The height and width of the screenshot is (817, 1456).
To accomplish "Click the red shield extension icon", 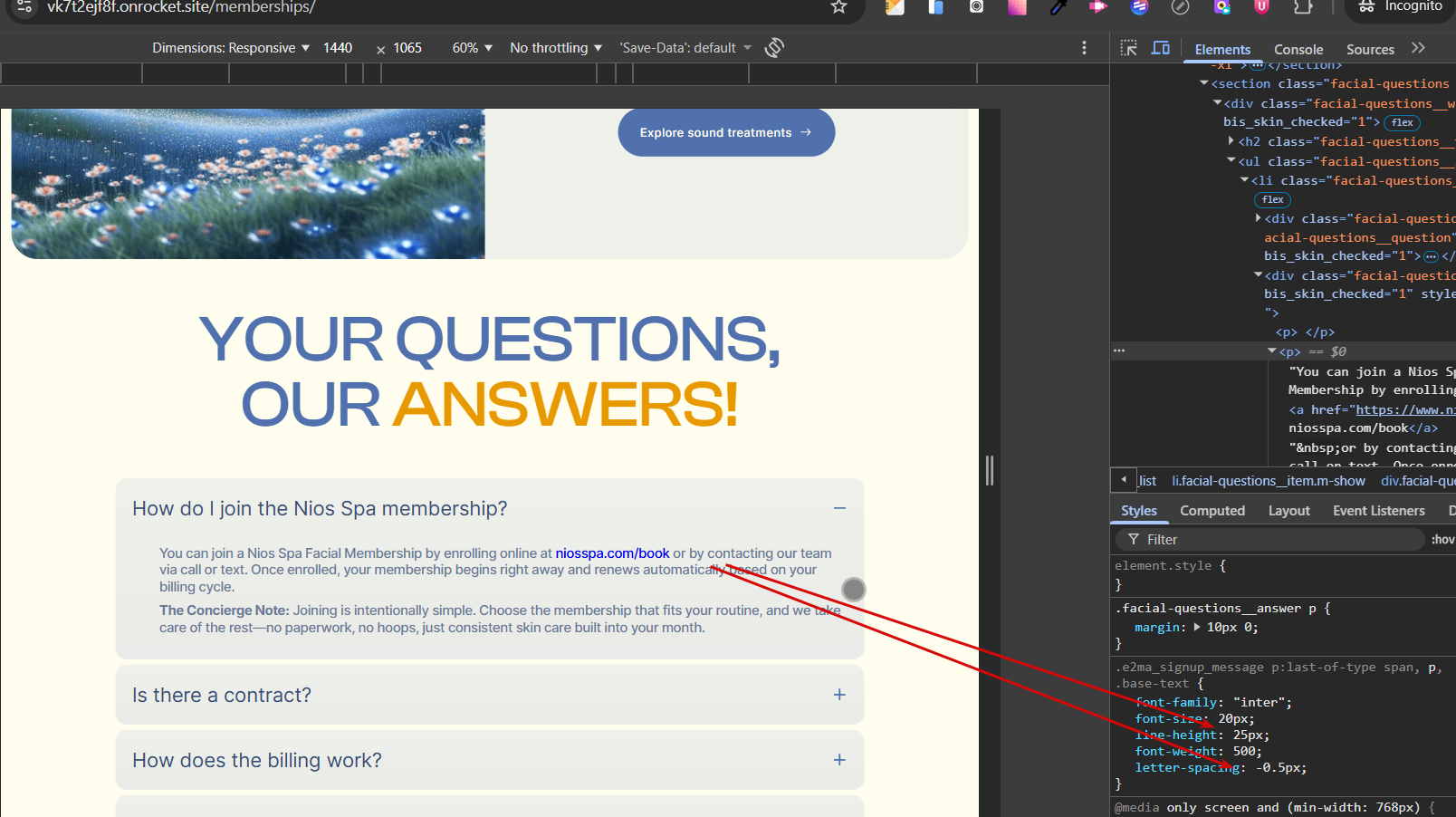I will point(1261,6).
